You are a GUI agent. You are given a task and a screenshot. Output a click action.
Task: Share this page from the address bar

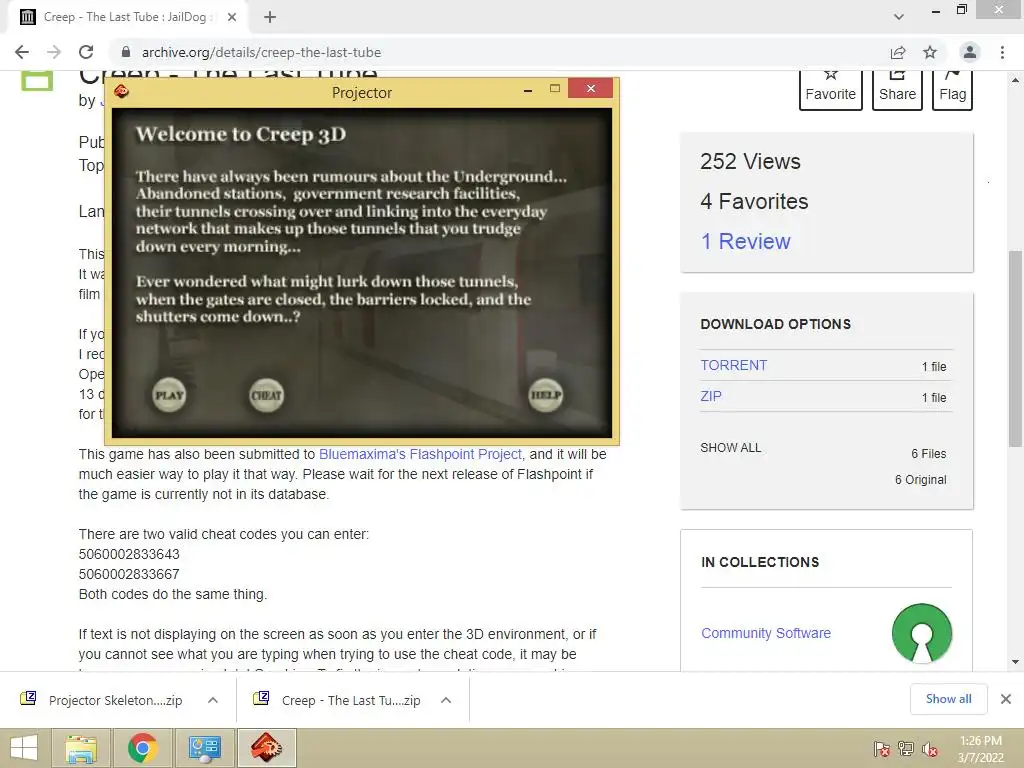(898, 52)
